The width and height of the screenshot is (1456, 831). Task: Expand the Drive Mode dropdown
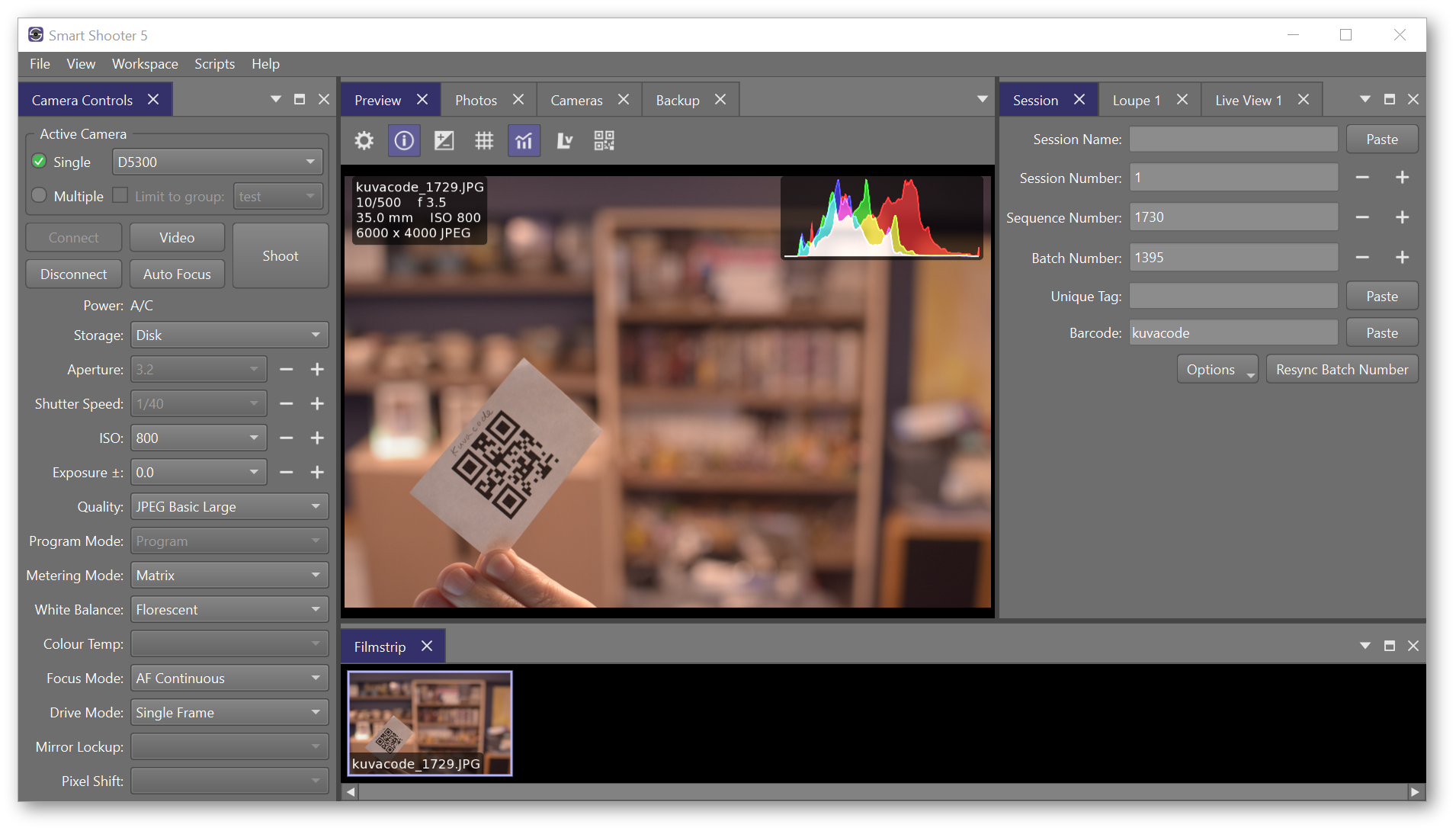coord(228,712)
